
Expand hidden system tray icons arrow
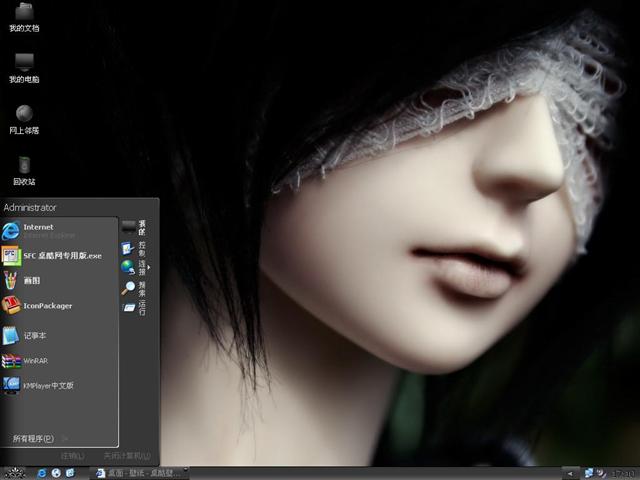[x=569, y=472]
